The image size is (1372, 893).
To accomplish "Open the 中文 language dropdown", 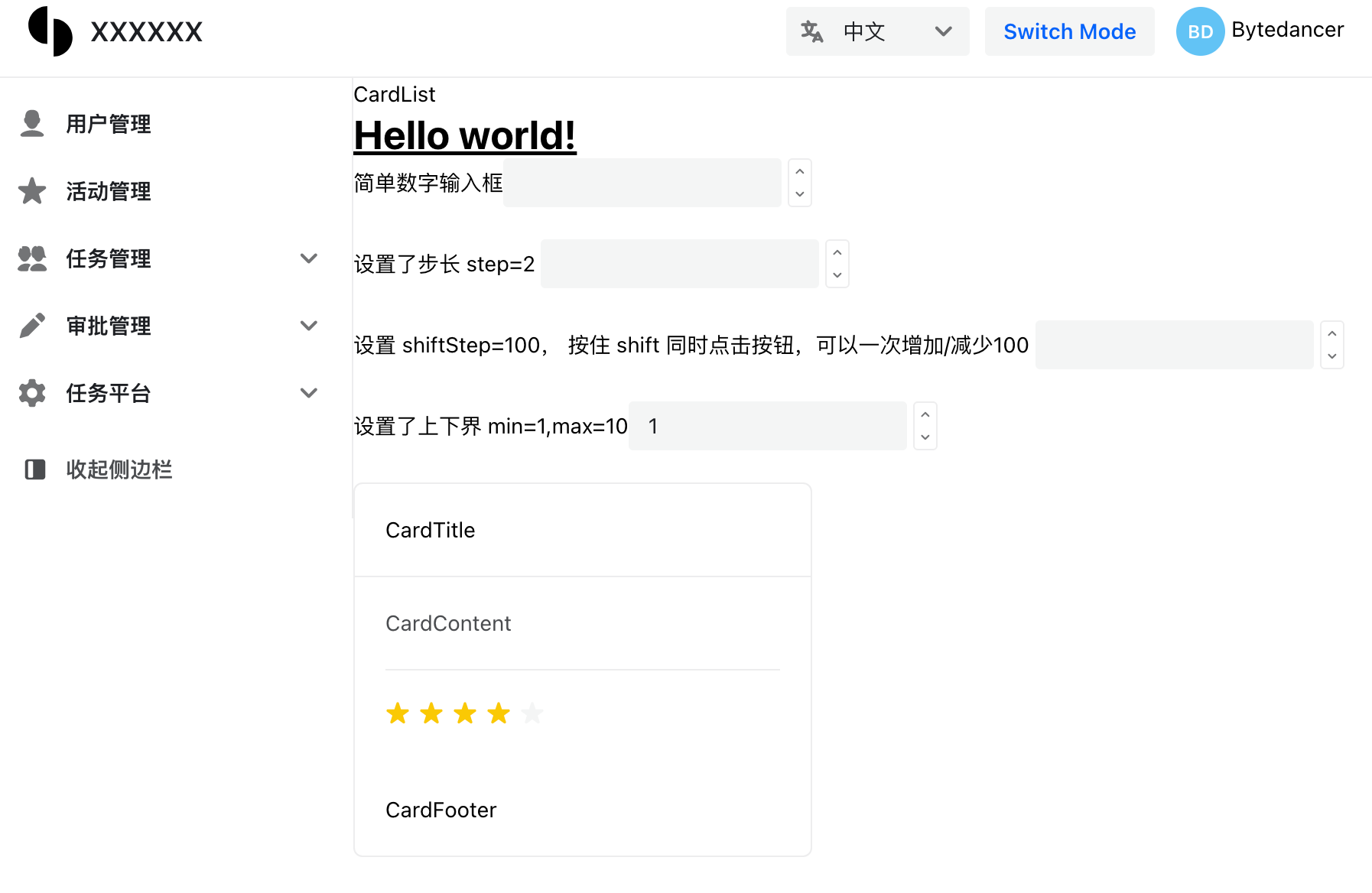I will point(943,31).
